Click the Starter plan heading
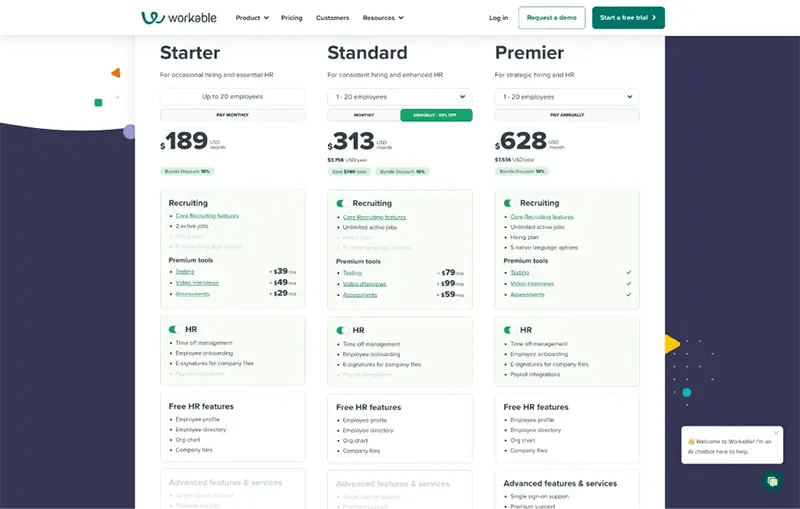This screenshot has height=509, width=800. tap(190, 53)
